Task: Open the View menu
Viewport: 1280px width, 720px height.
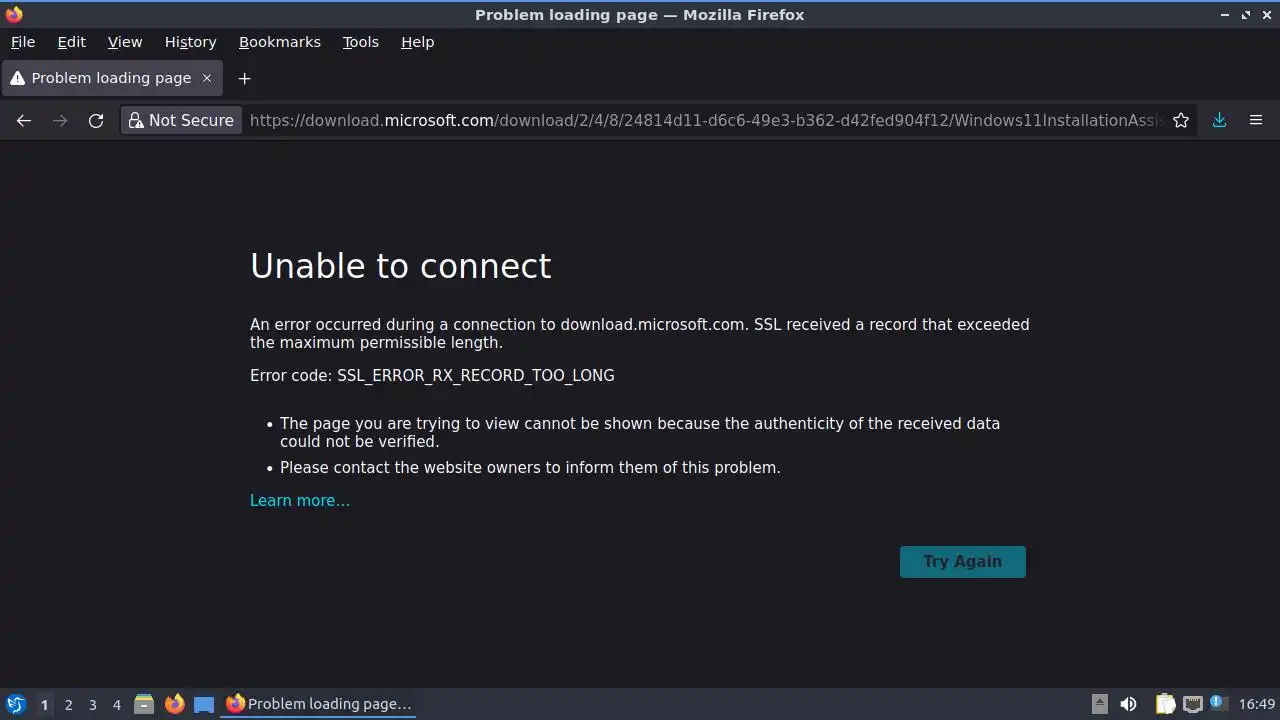Action: coord(125,42)
